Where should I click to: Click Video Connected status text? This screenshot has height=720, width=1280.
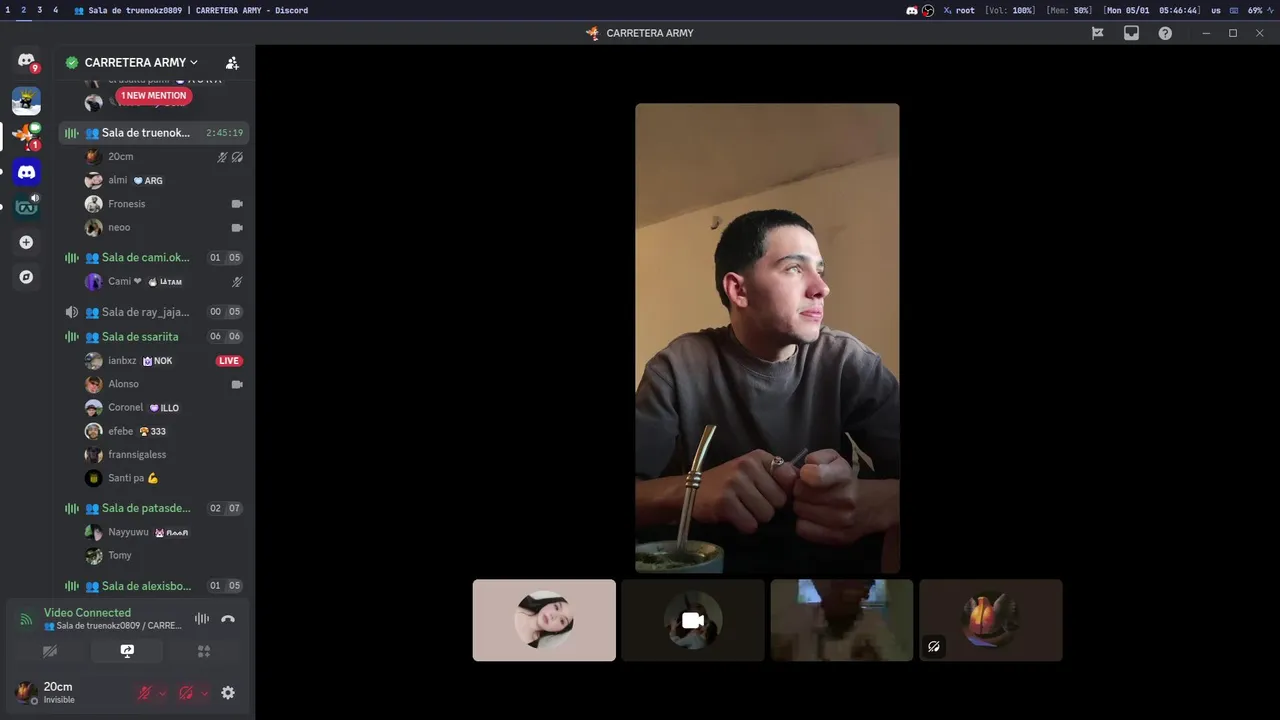pyautogui.click(x=87, y=613)
